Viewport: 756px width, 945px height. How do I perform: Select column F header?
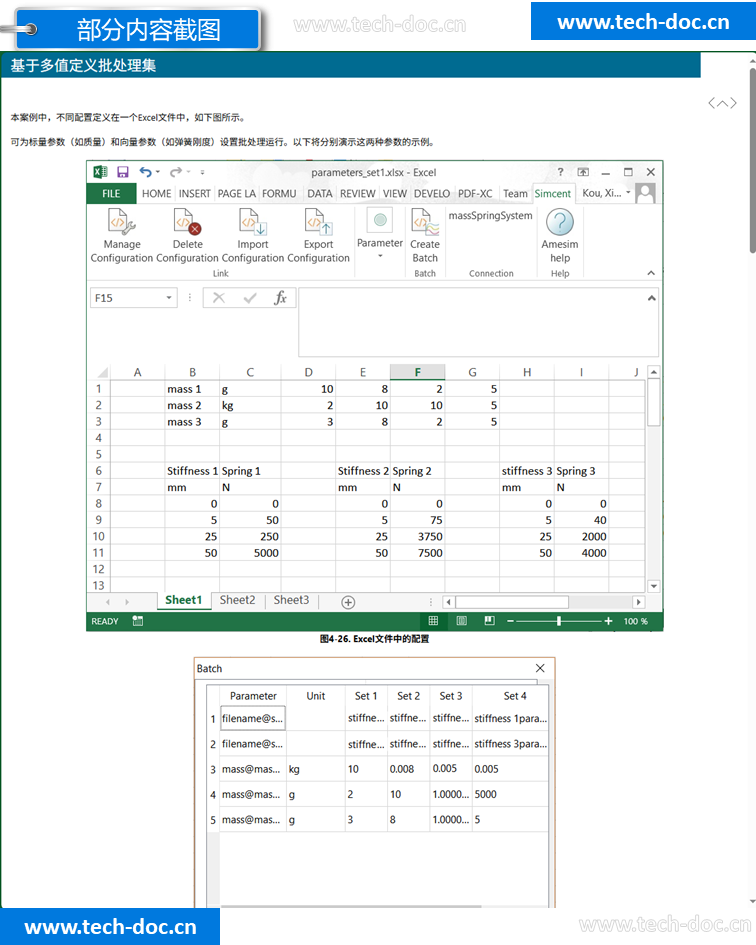[417, 372]
